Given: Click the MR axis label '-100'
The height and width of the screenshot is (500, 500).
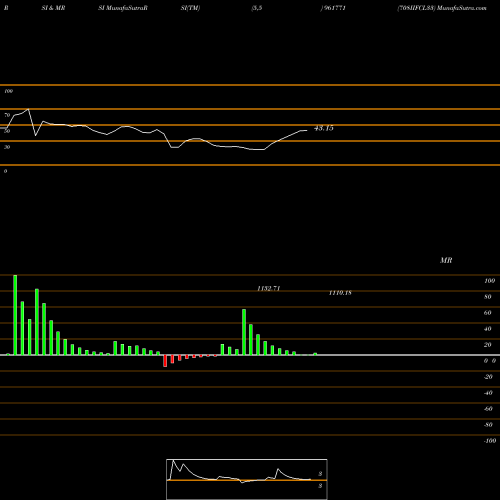Looking at the screenshot, I should [x=490, y=441].
